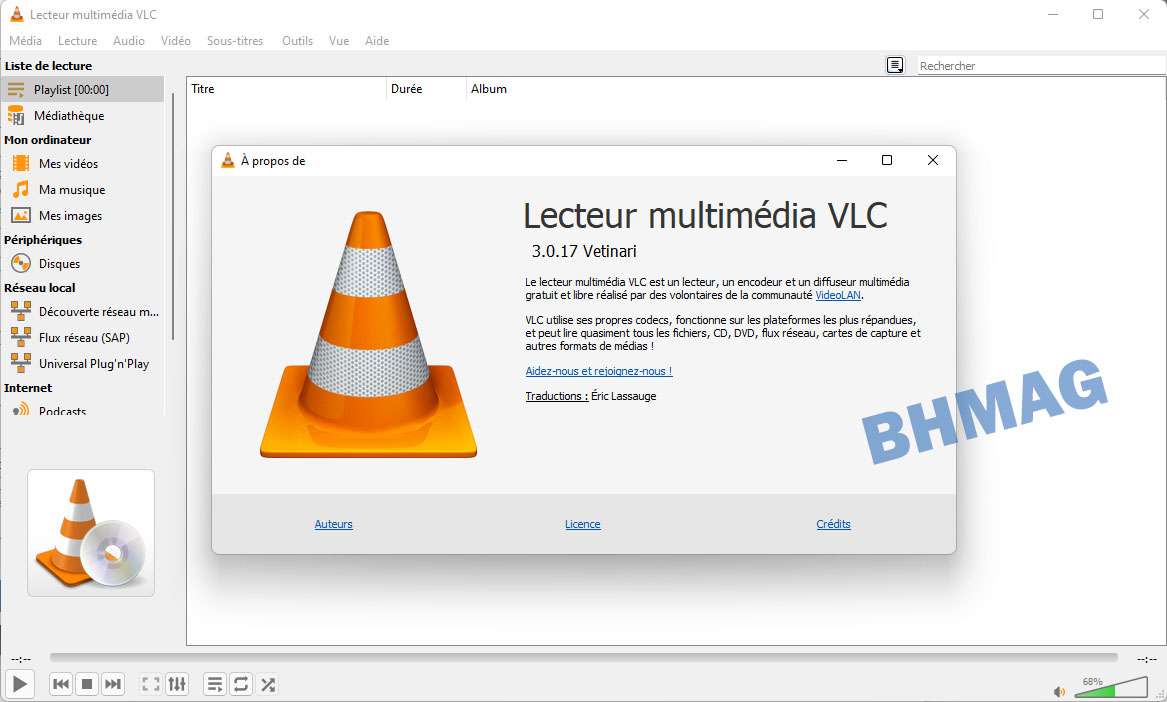Screen dimensions: 1167x702
Task: Click the Réseau local section header
Action: [39, 288]
